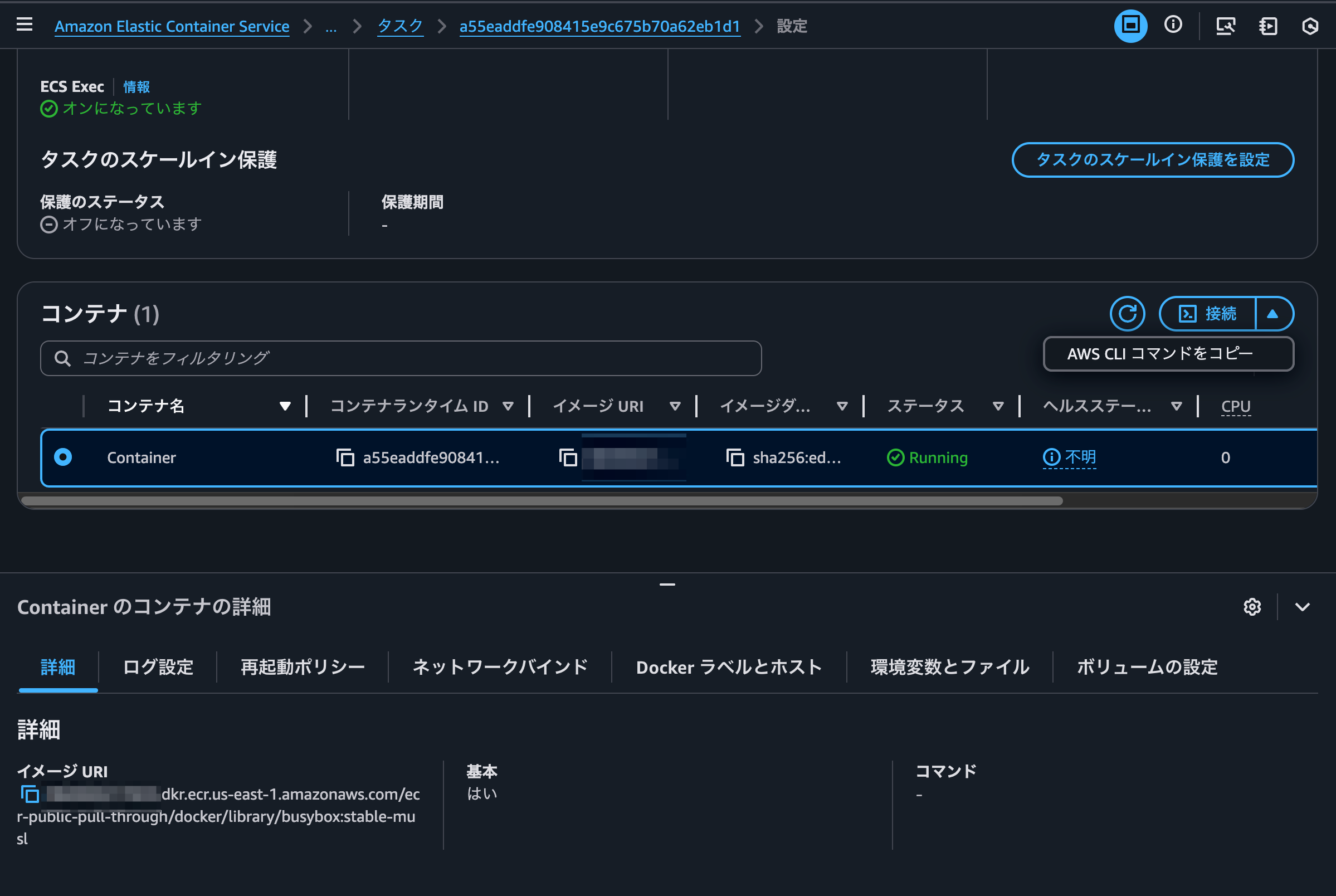Expand the breadcrumb ellipsis
1336x896 pixels.
point(331,26)
